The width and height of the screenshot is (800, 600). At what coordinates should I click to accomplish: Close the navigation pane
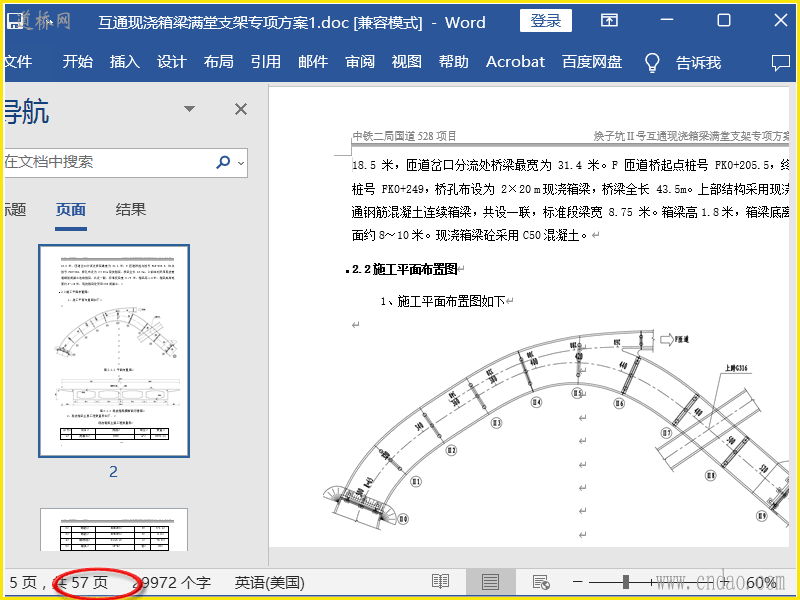point(241,109)
